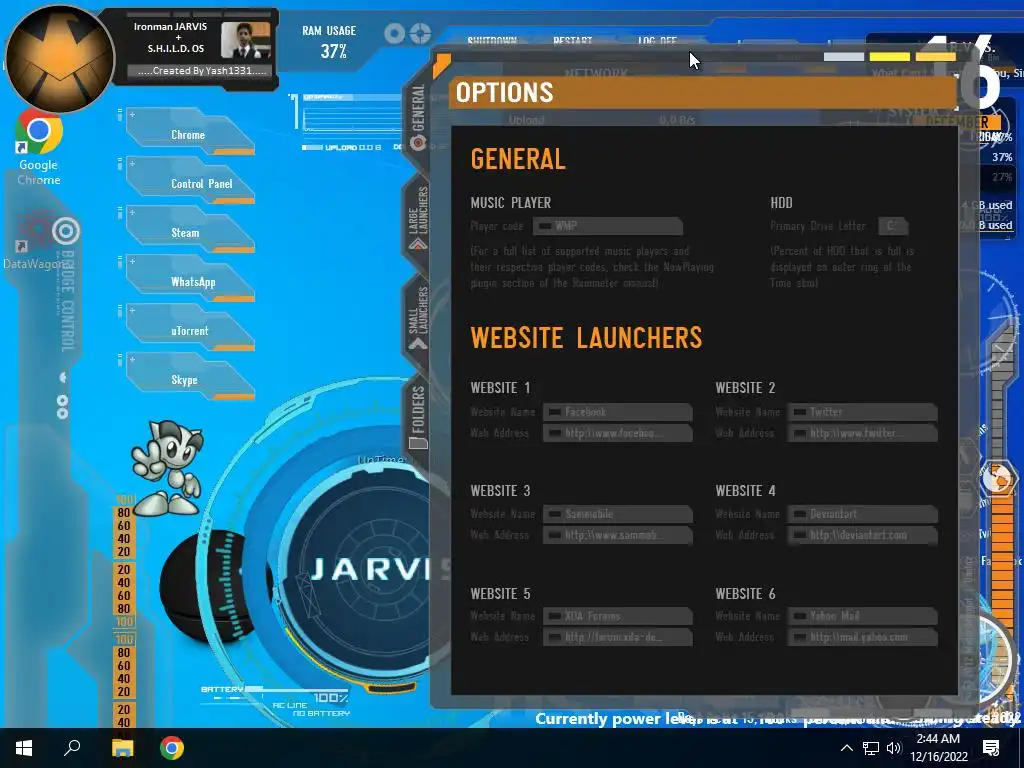Open taskbar search magnifier
Screen dimensions: 1024x768
[x=72, y=748]
